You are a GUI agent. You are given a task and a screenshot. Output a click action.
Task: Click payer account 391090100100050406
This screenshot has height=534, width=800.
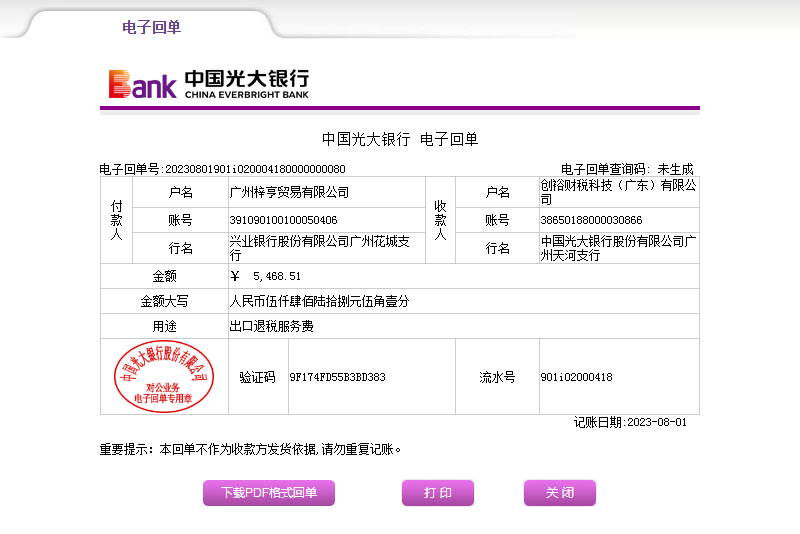[283, 220]
